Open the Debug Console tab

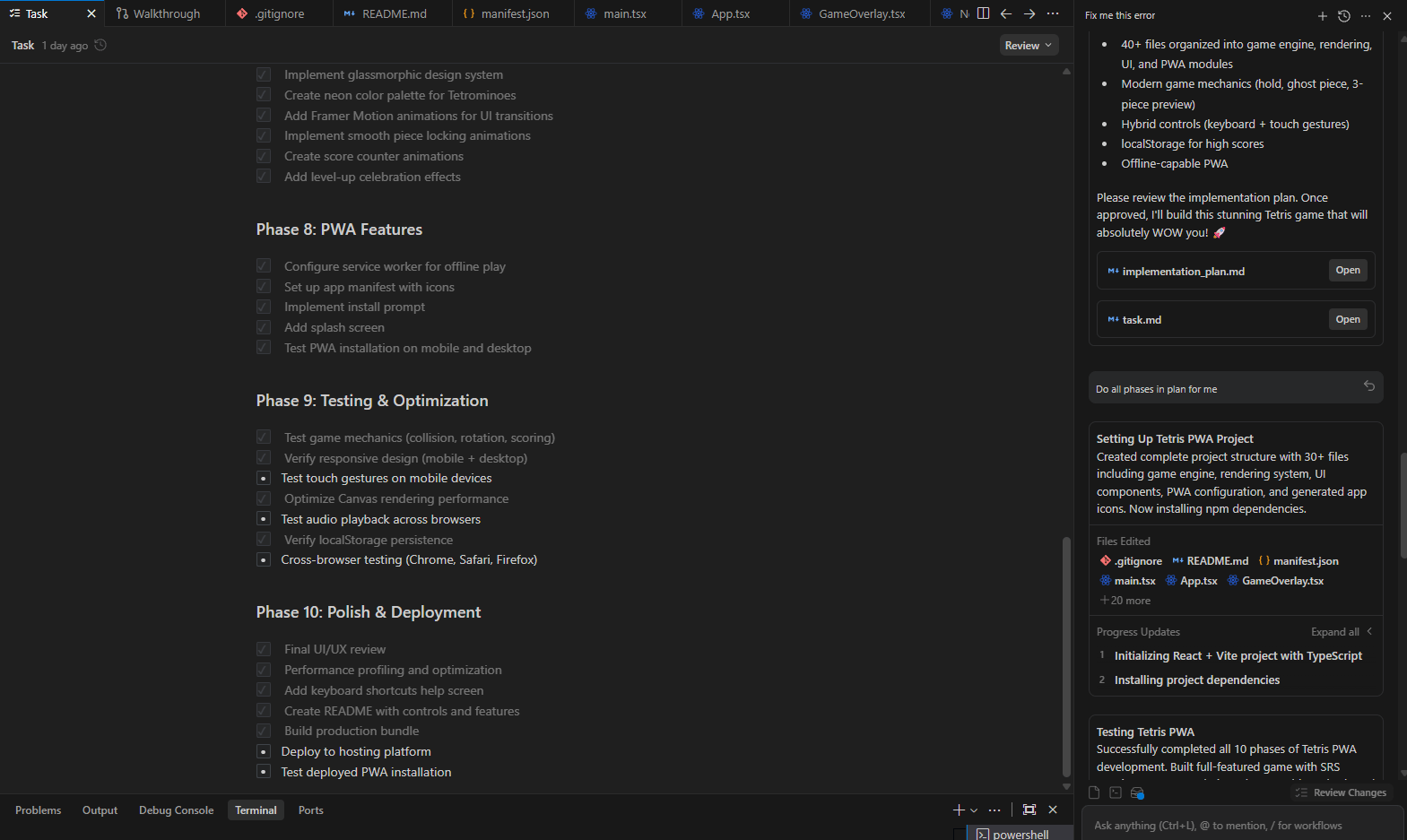(176, 810)
